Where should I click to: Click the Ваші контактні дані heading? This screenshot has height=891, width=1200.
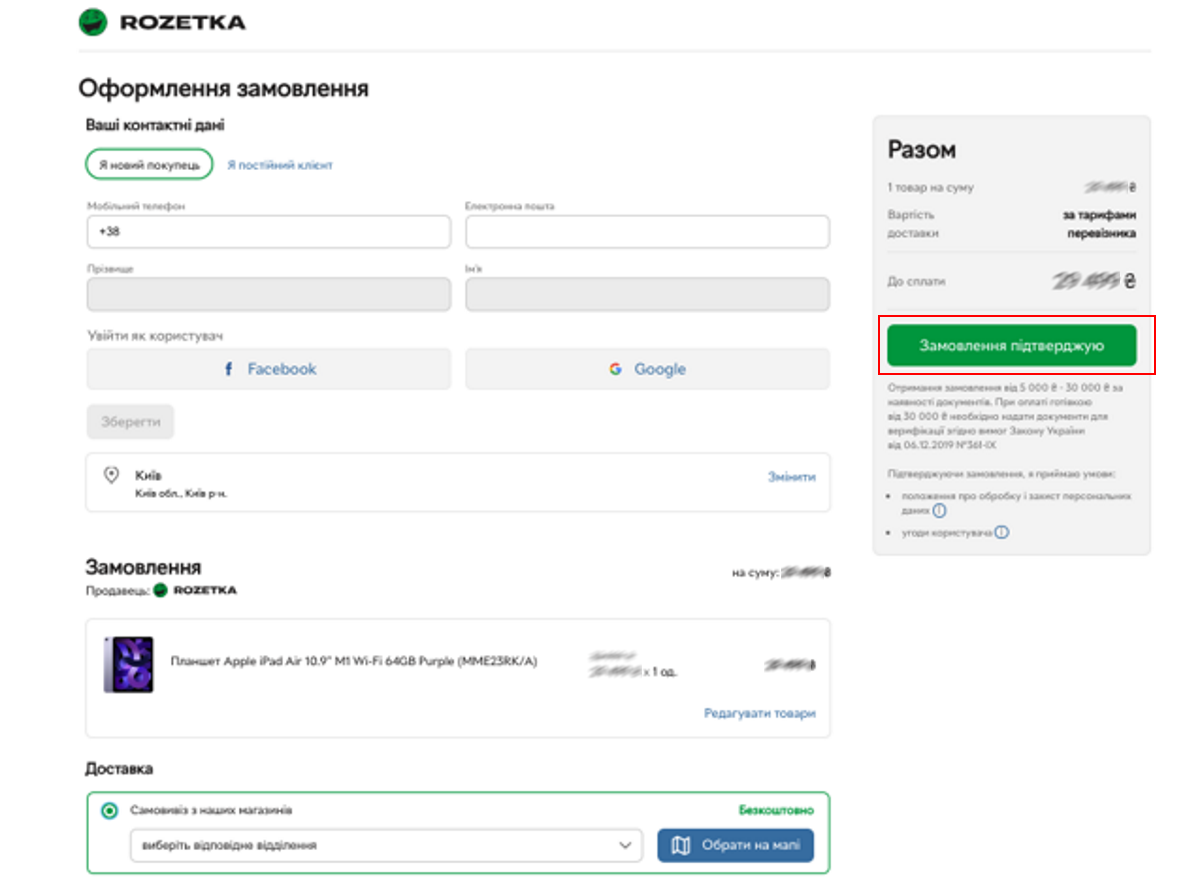click(155, 125)
